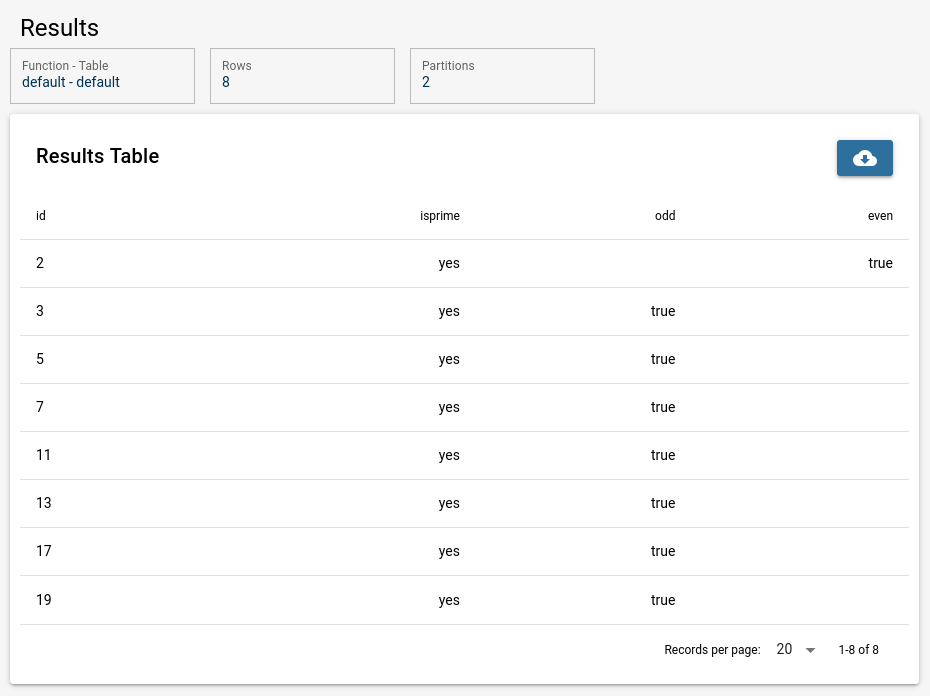This screenshot has height=696, width=930.
Task: Select the row with id 7
Action: pos(464,408)
